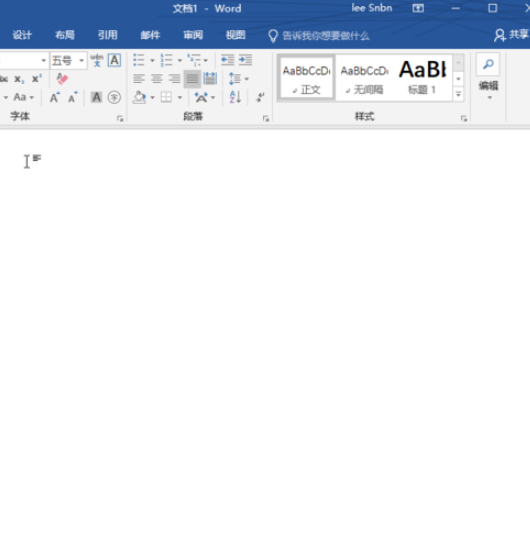Apply strikethrough formatting (abc icon)
This screenshot has width=530, height=541.
tap(3, 79)
